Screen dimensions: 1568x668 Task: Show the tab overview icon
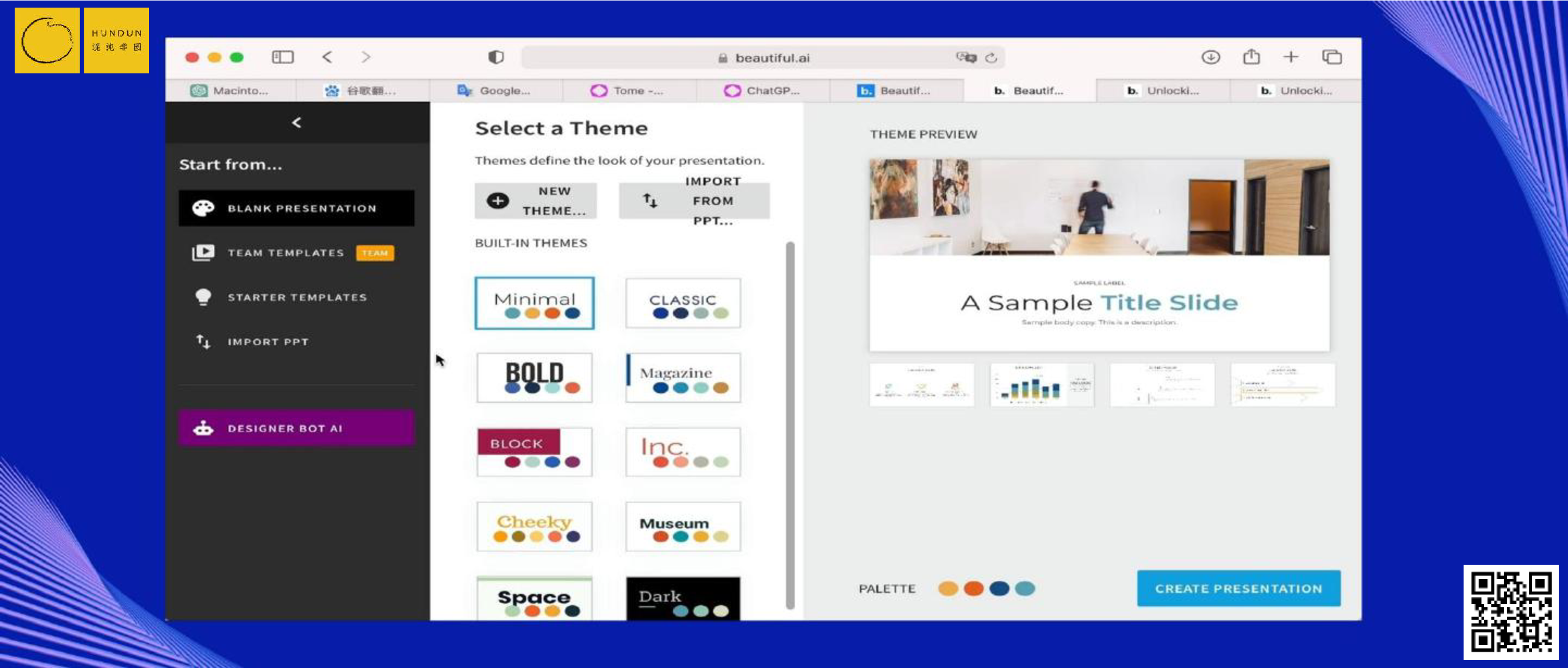[x=1332, y=57]
